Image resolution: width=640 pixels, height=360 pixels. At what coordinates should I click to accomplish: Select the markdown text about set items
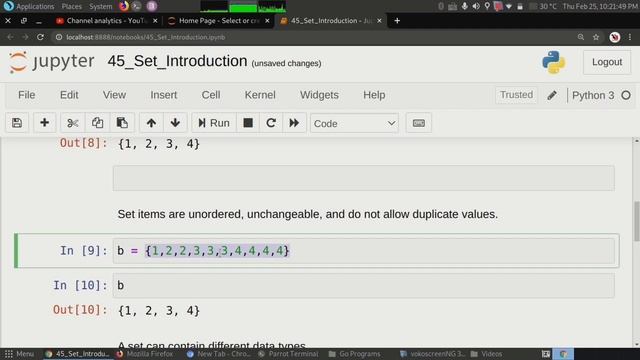(x=307, y=214)
